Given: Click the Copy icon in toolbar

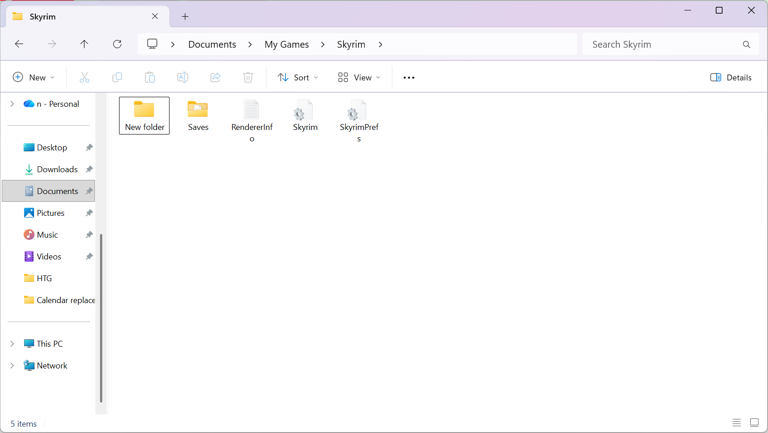Looking at the screenshot, I should [x=117, y=77].
